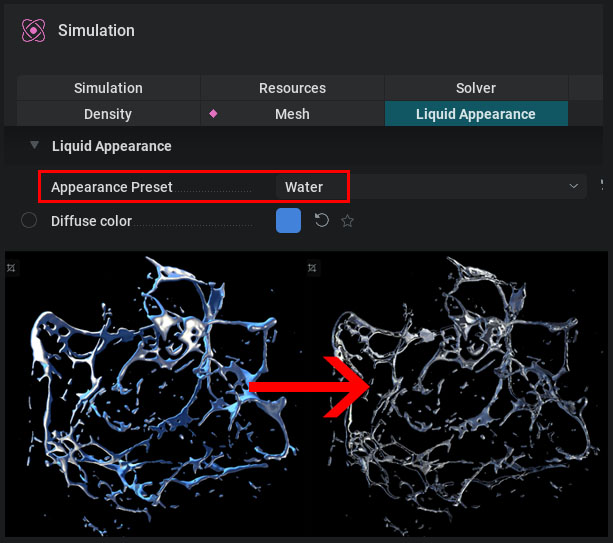Select the Mesh tab
Image resolution: width=613 pixels, height=543 pixels.
(292, 114)
